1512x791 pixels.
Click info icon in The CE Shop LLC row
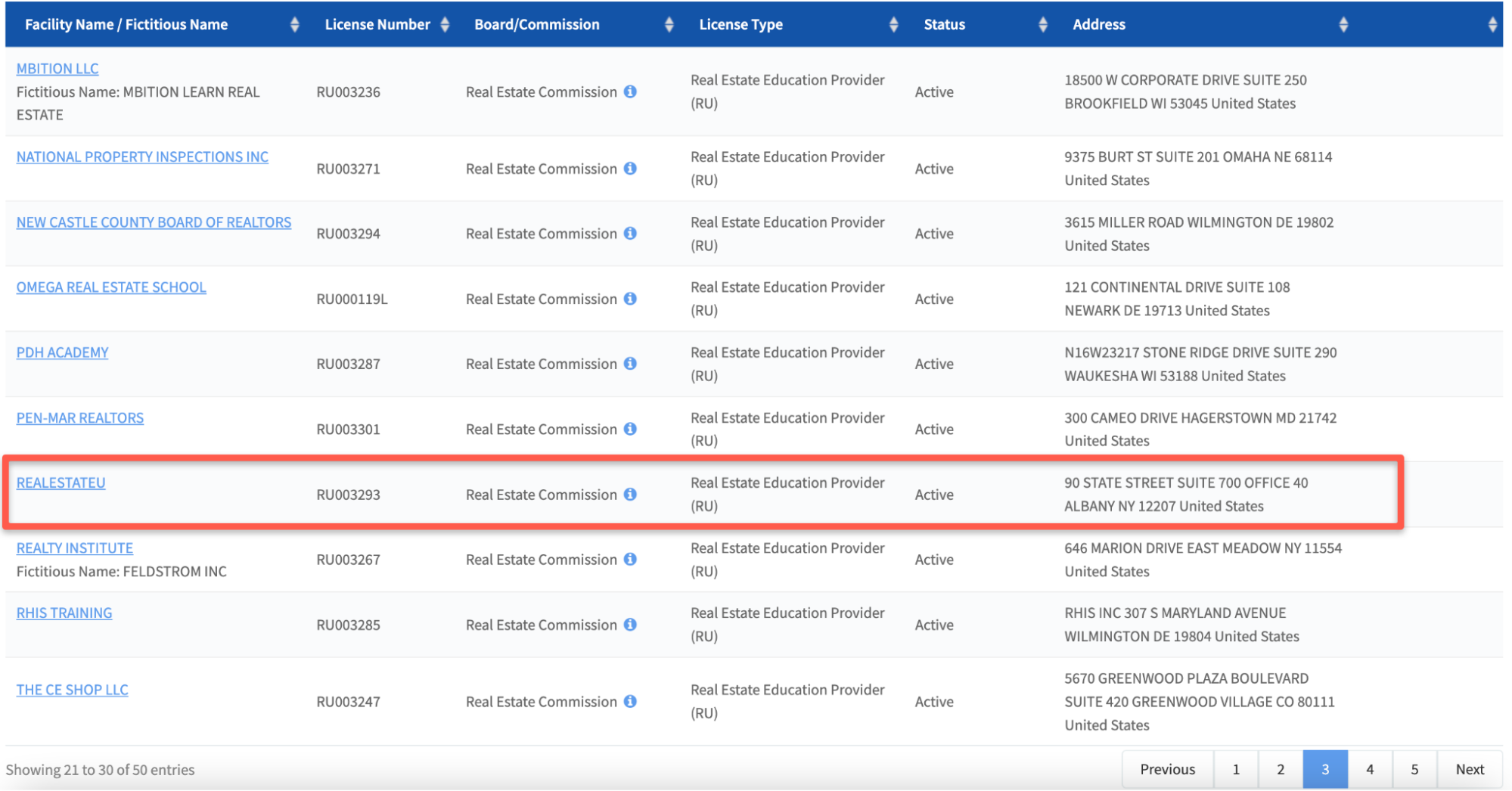tap(630, 701)
